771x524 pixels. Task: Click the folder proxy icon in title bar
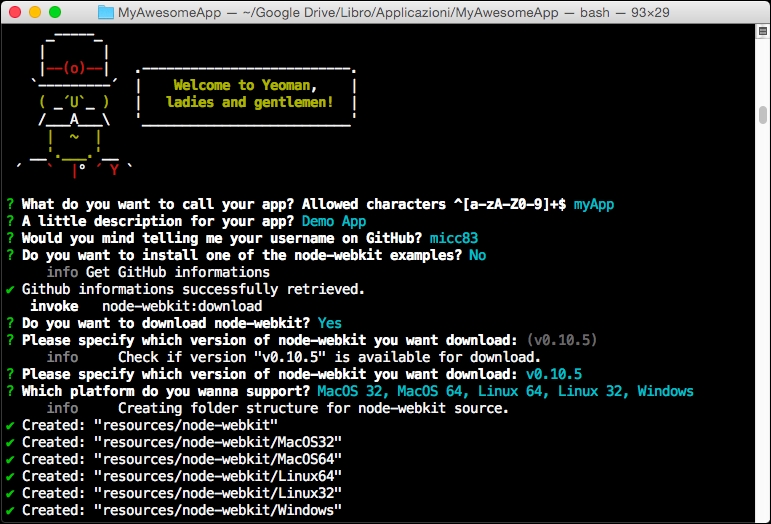pyautogui.click(x=106, y=12)
